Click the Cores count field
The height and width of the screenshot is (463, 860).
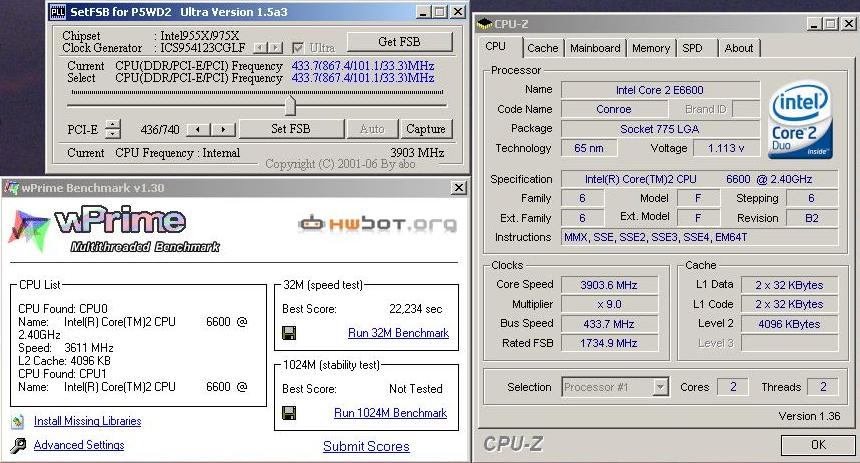tap(733, 387)
